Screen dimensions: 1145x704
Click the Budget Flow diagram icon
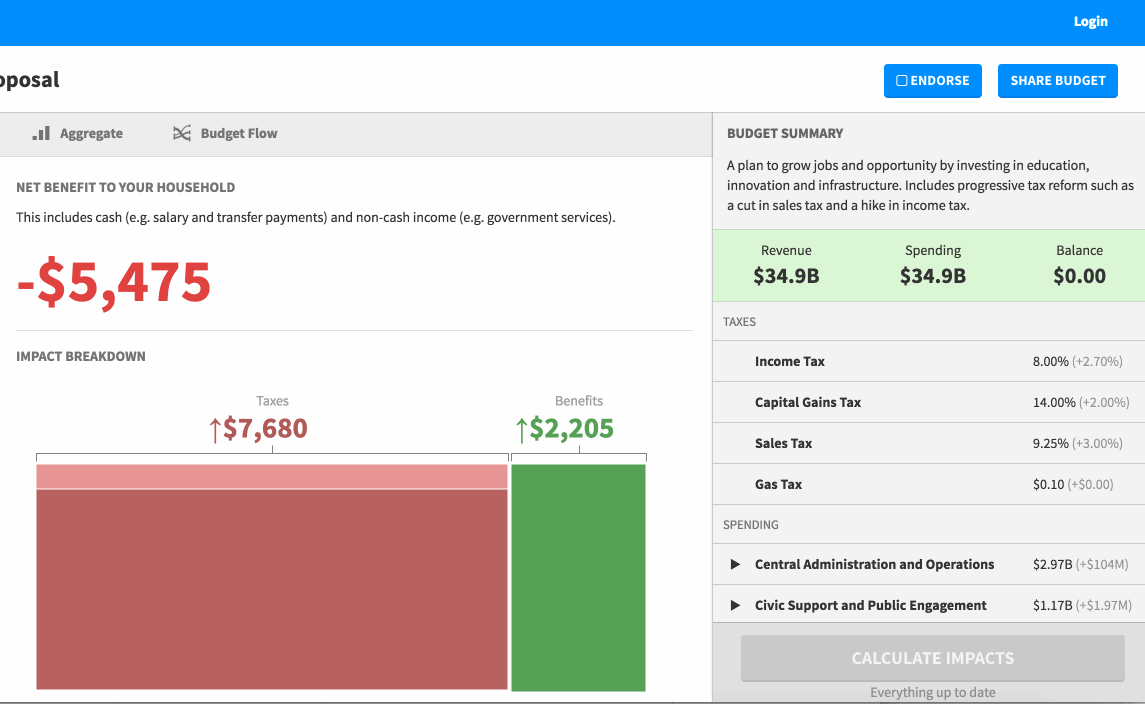click(x=181, y=133)
